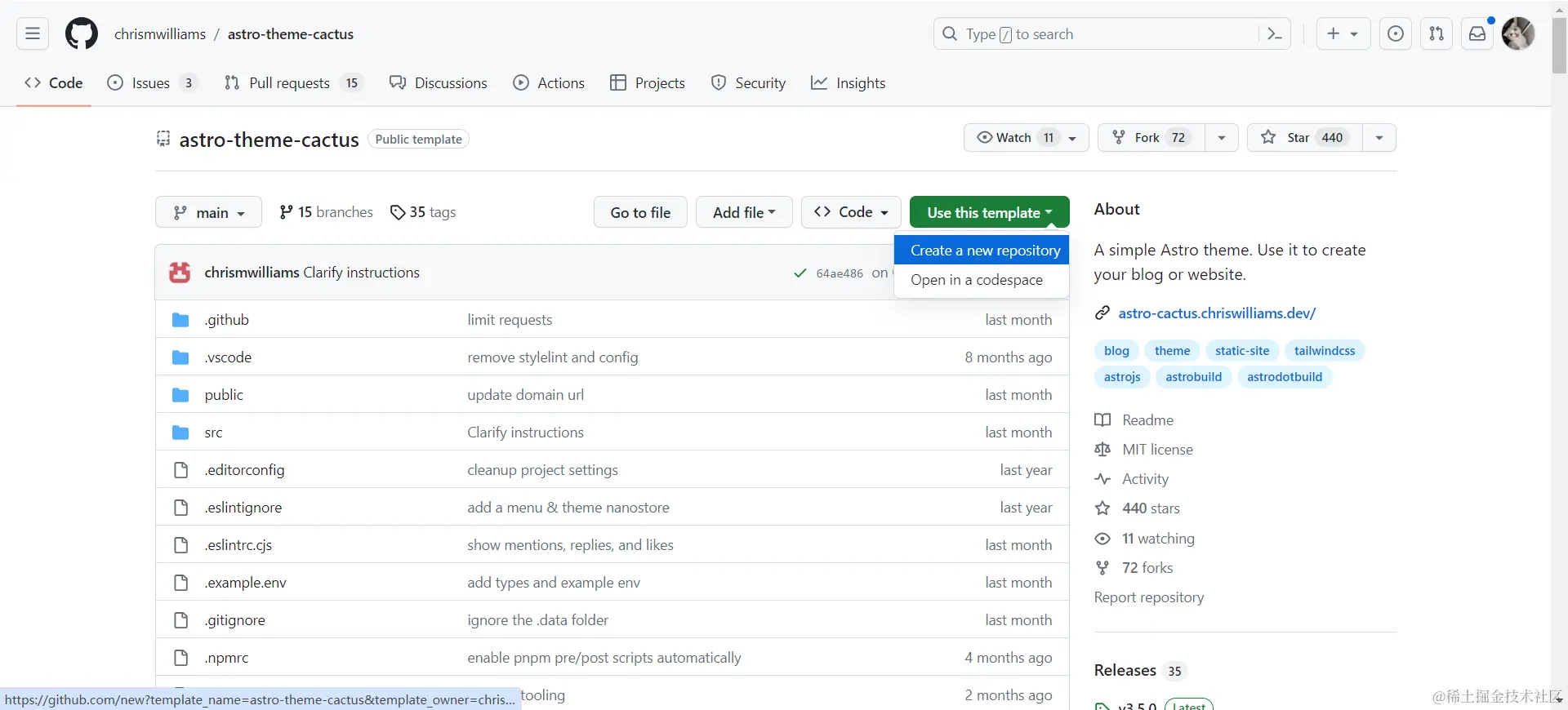This screenshot has height=710, width=1568.
Task: Click the .gitignore file icon
Action: [x=180, y=620]
